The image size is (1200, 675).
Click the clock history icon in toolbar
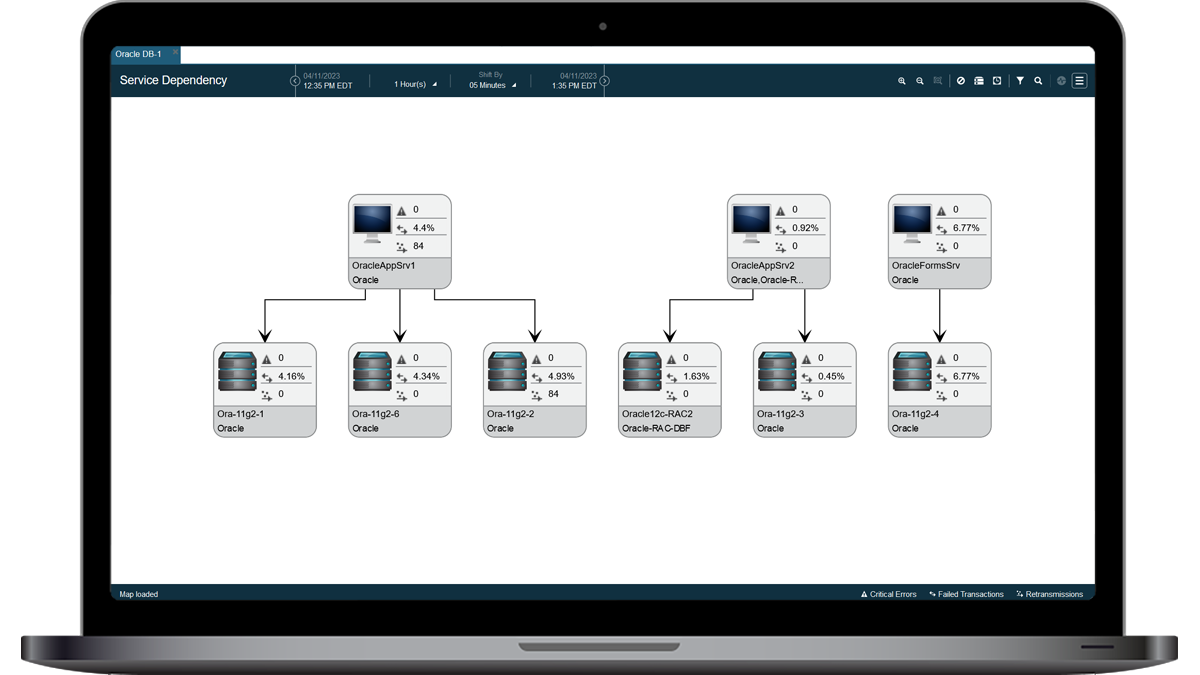click(997, 81)
